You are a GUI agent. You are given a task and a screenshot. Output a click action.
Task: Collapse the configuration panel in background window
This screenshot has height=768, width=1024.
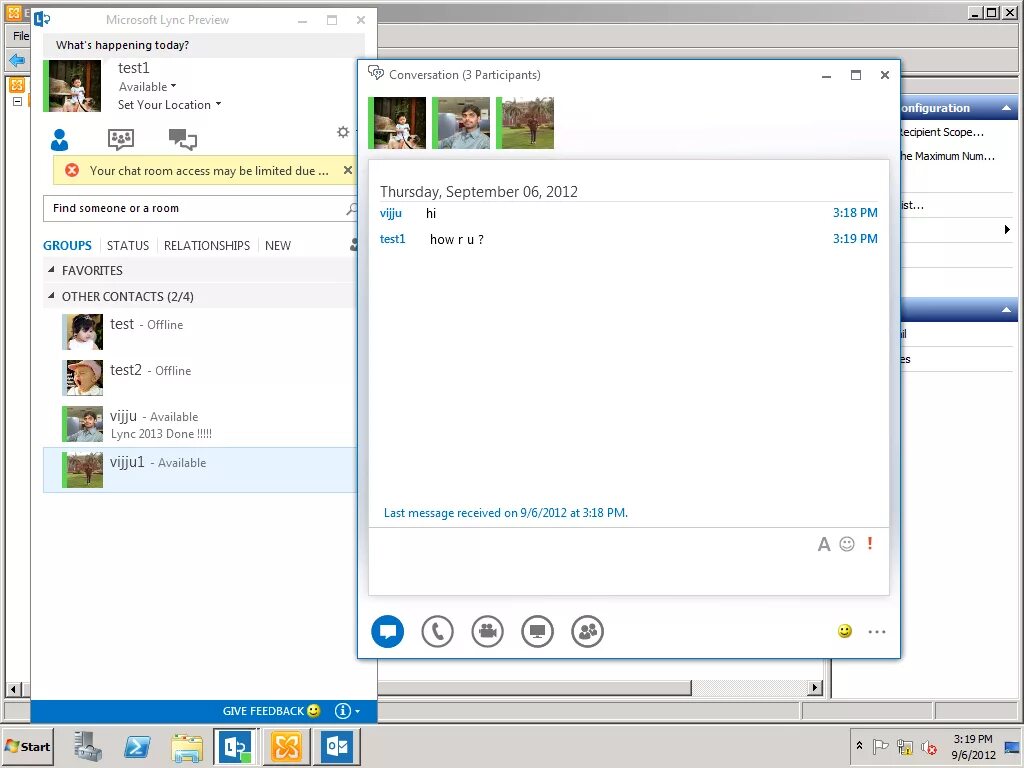[1006, 108]
